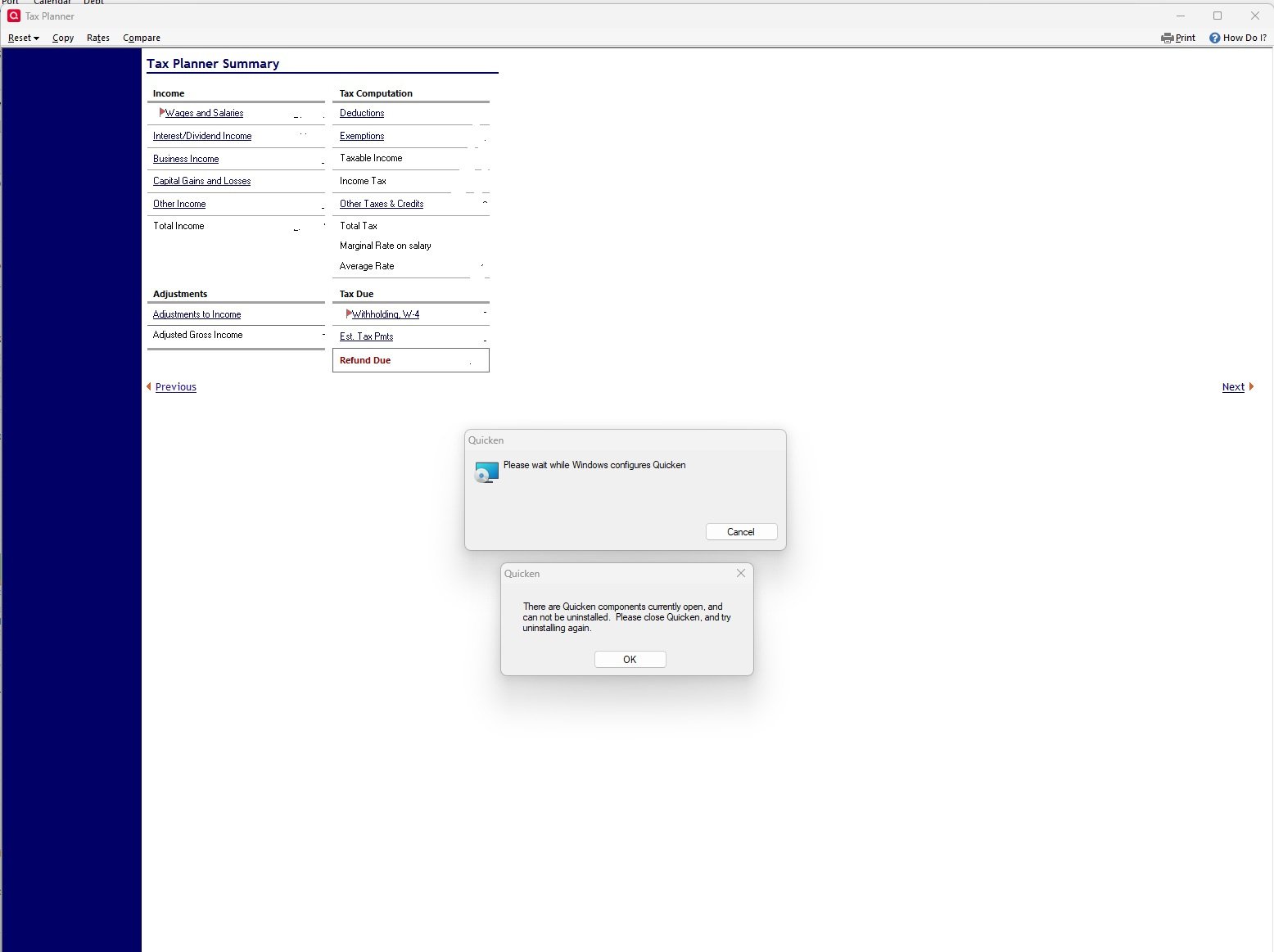Screen dimensions: 1274x952
Task: Click the How Do I? help label
Action: click(x=1245, y=38)
